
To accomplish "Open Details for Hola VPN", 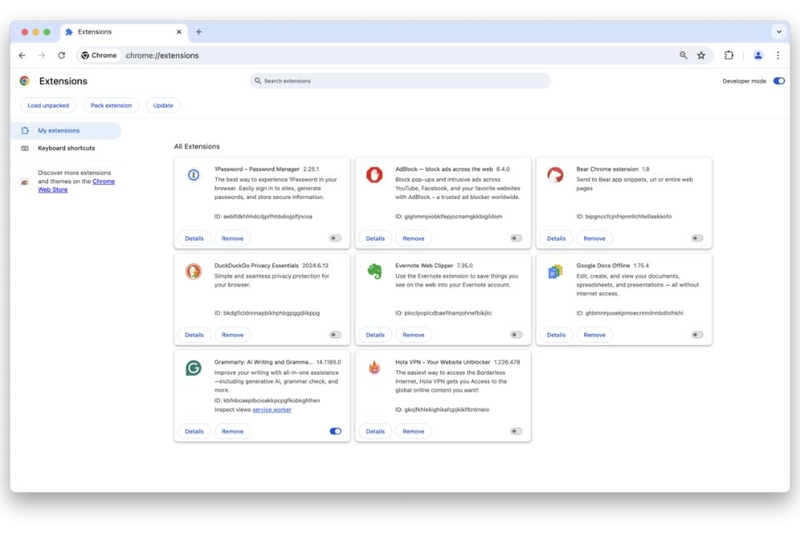I will pyautogui.click(x=375, y=431).
